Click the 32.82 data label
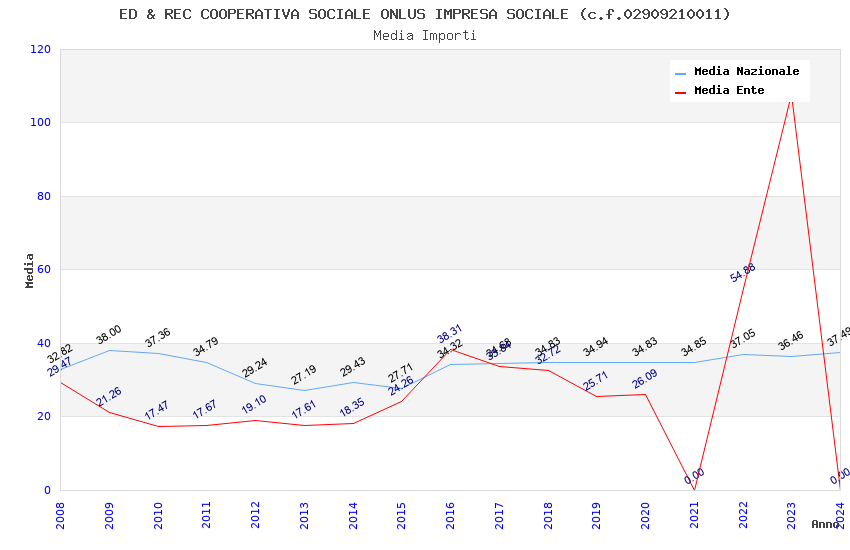The image size is (850, 550). click(x=60, y=353)
